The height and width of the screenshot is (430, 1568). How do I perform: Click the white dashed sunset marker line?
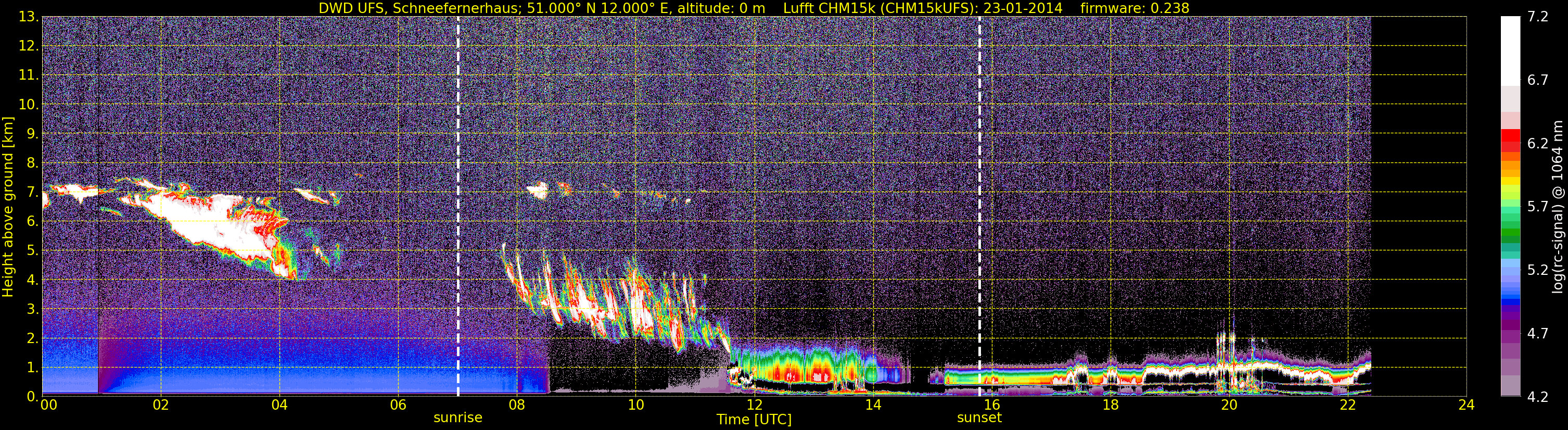coord(979,207)
